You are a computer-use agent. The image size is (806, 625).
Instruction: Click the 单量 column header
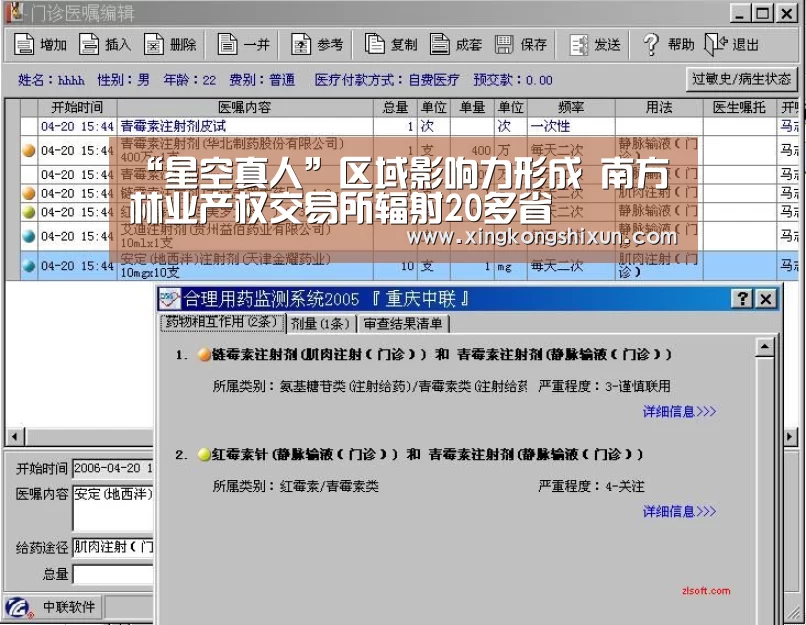[472, 107]
